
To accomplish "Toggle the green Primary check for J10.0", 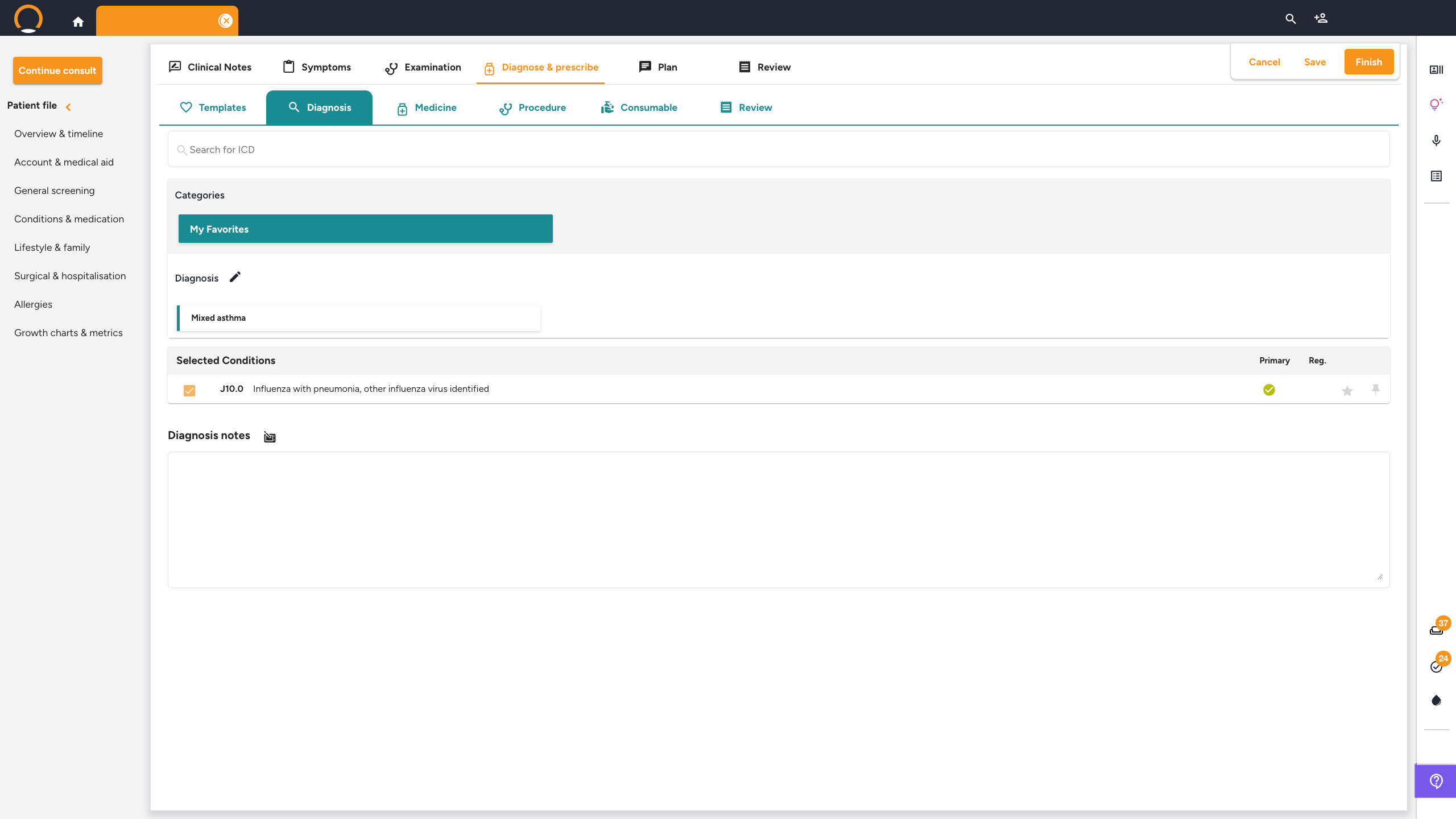I will click(1269, 390).
